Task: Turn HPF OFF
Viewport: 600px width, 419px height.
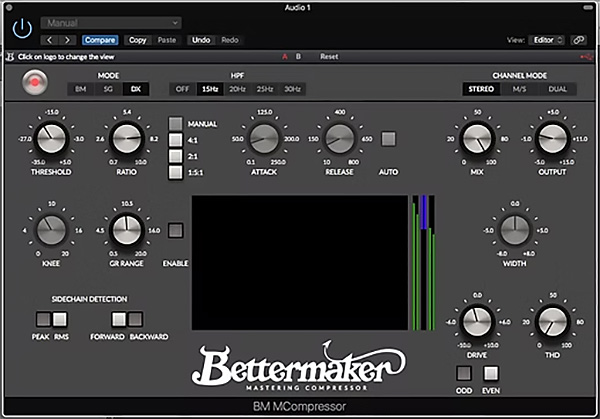Action: point(183,89)
